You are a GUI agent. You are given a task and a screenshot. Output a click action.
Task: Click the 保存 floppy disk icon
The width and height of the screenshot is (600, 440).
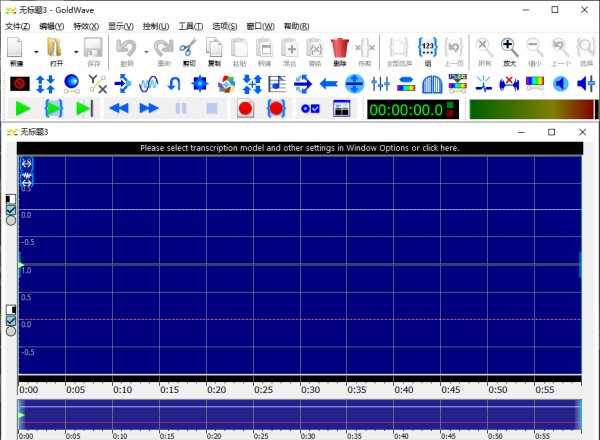point(93,48)
